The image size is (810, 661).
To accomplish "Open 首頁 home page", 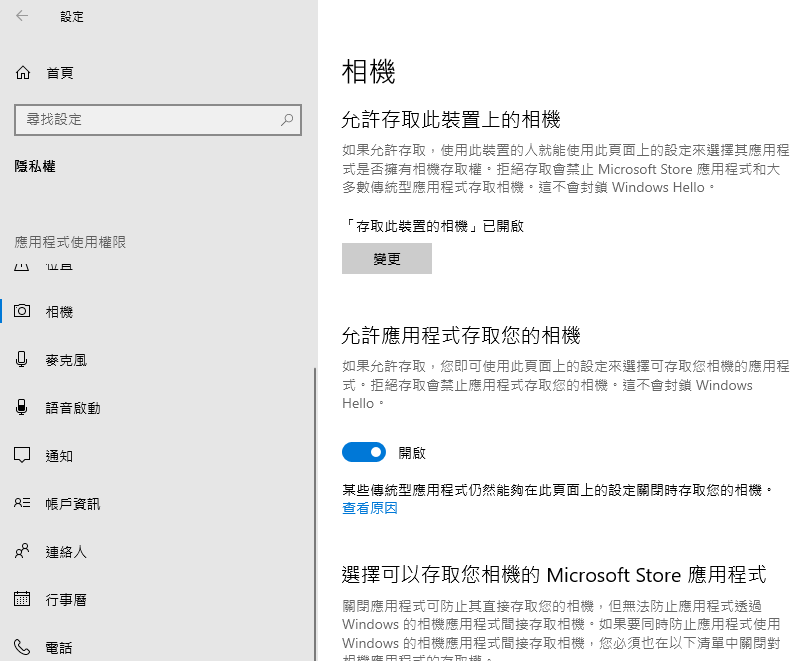I will coord(60,73).
